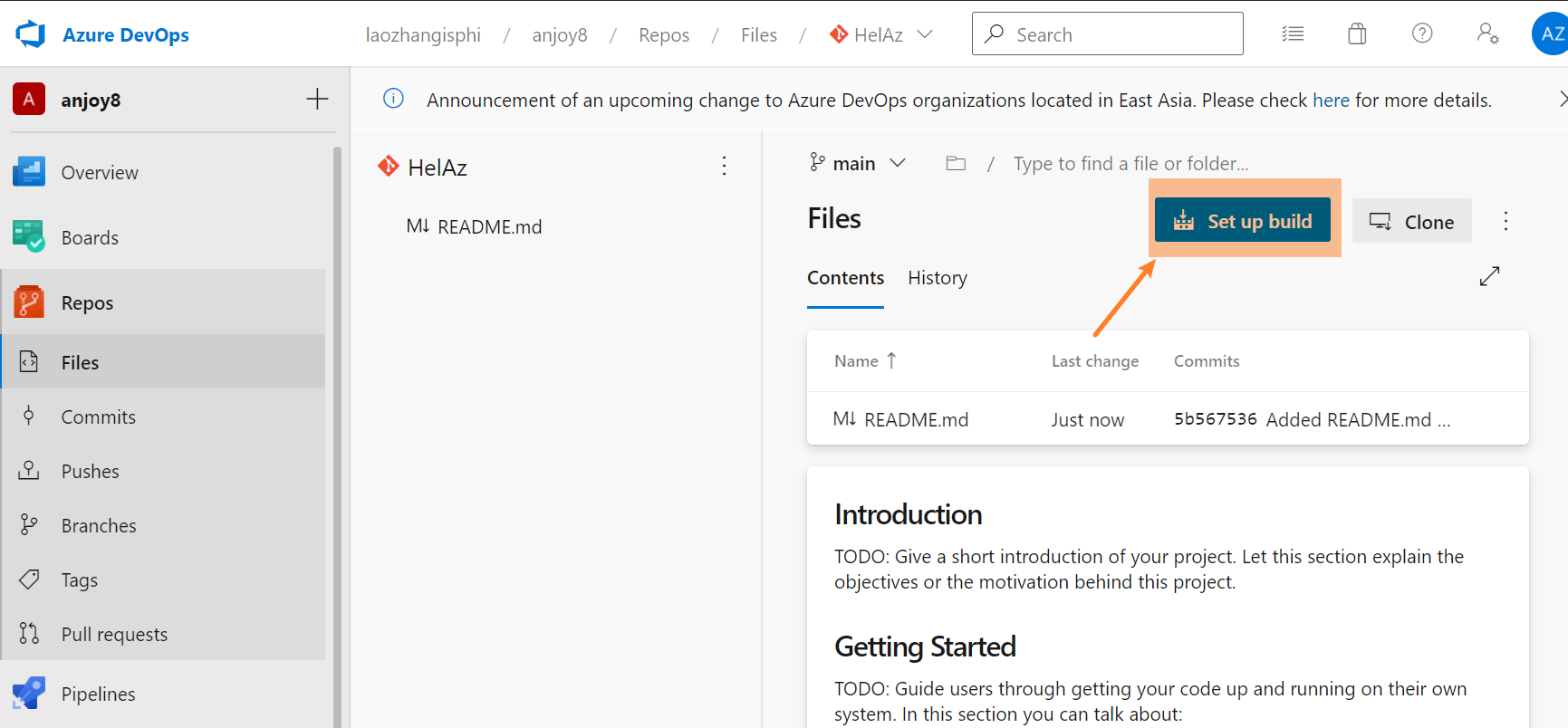Click the Pipelines rocket icon
The width and height of the screenshot is (1568, 728).
pyautogui.click(x=29, y=693)
